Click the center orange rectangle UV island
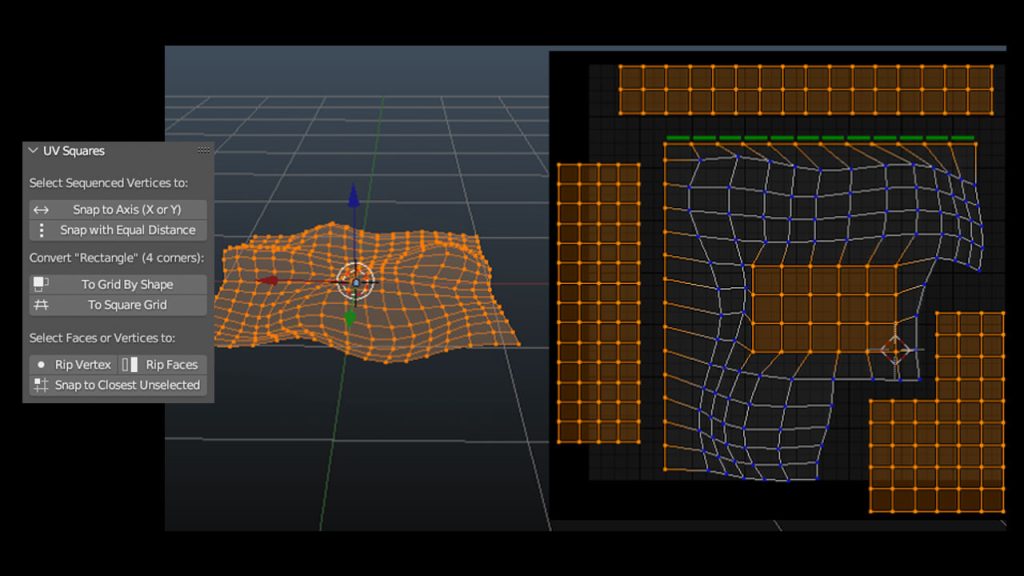1024x576 pixels. click(824, 308)
